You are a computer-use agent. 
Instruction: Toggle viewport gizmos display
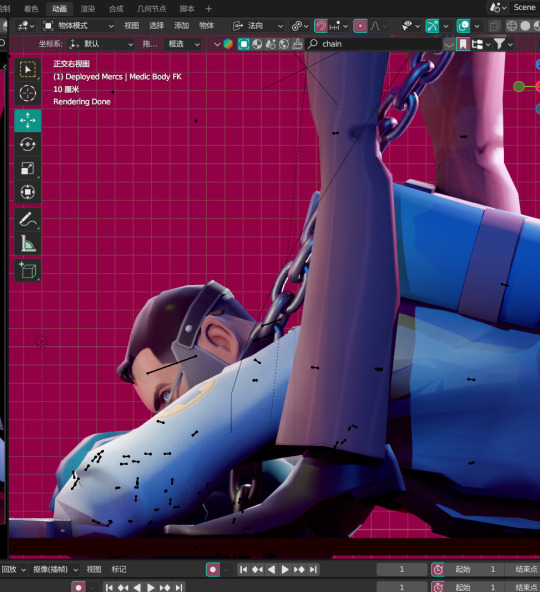[432, 26]
